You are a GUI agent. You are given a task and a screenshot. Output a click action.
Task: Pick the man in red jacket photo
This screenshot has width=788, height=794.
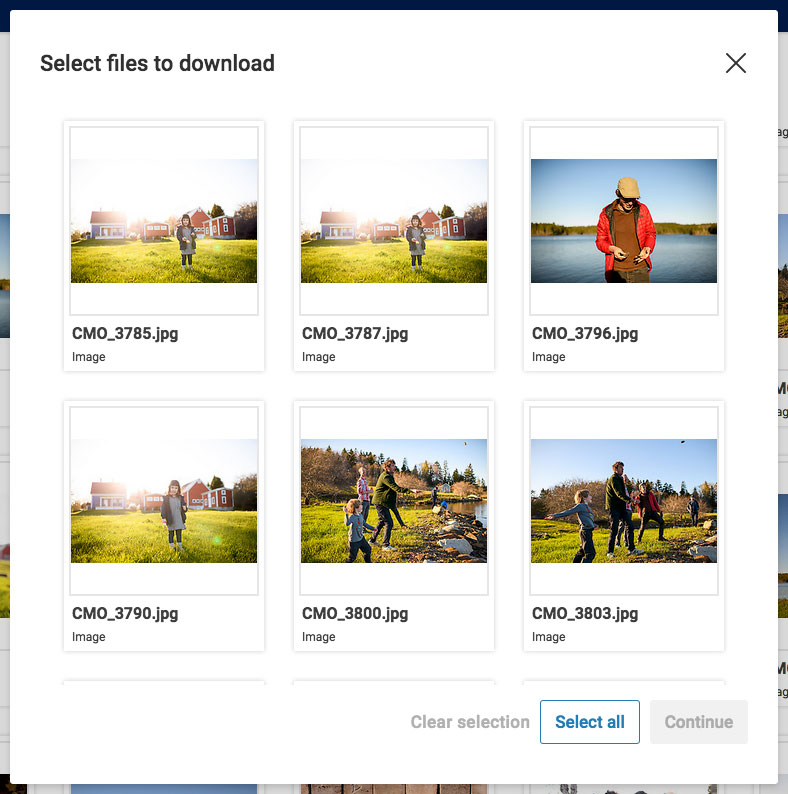624,221
